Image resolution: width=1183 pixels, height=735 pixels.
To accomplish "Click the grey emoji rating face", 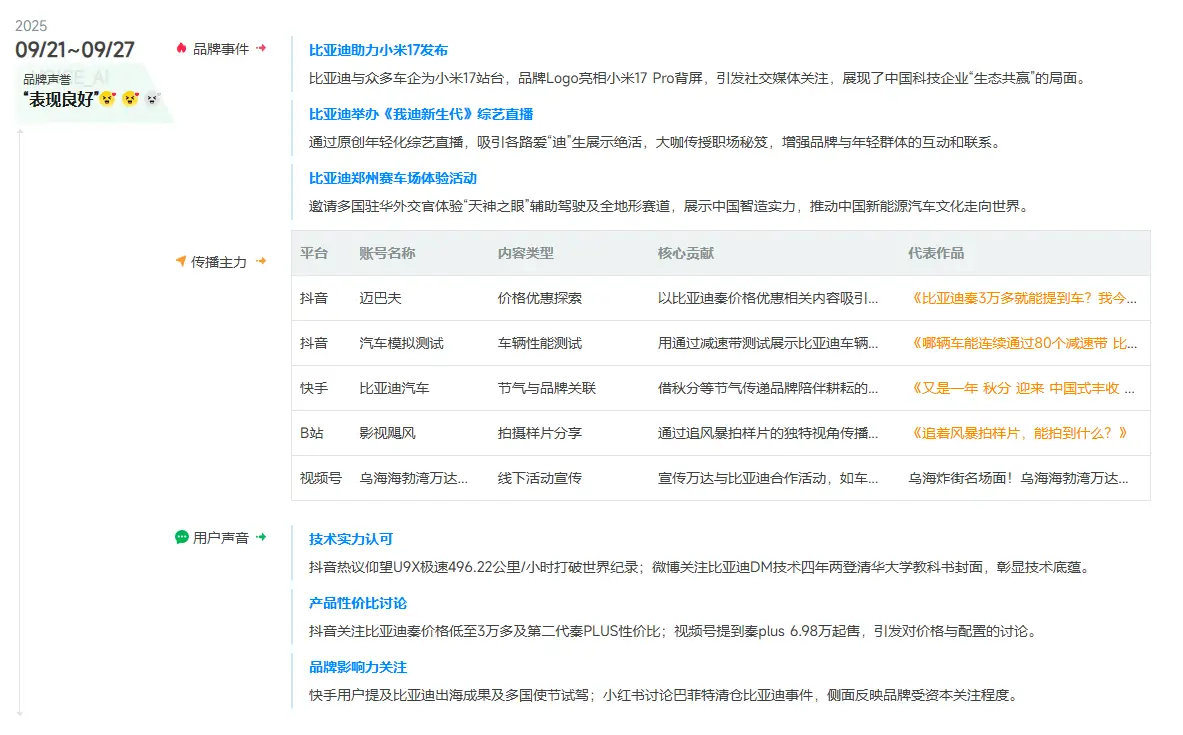I will pos(153,99).
